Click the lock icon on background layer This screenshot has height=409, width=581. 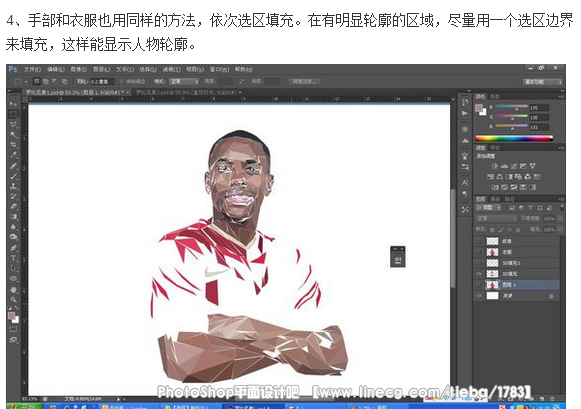[551, 296]
